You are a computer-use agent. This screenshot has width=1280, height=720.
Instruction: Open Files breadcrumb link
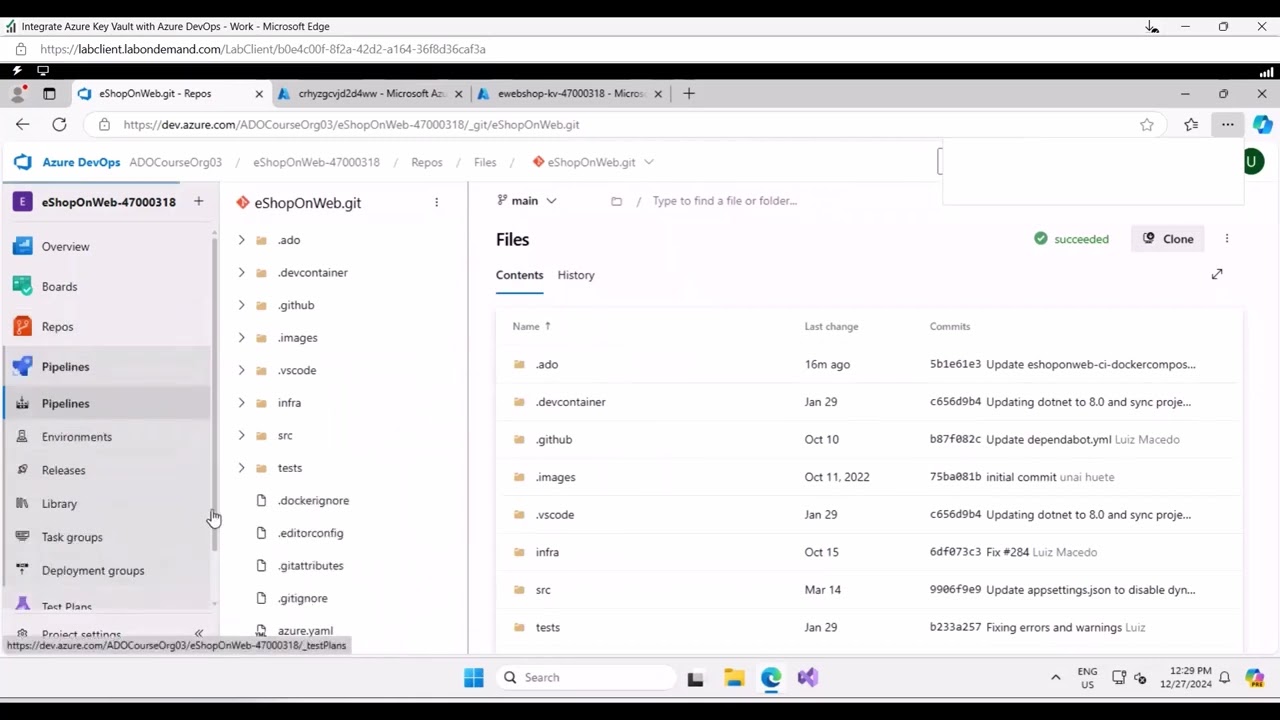click(x=485, y=162)
